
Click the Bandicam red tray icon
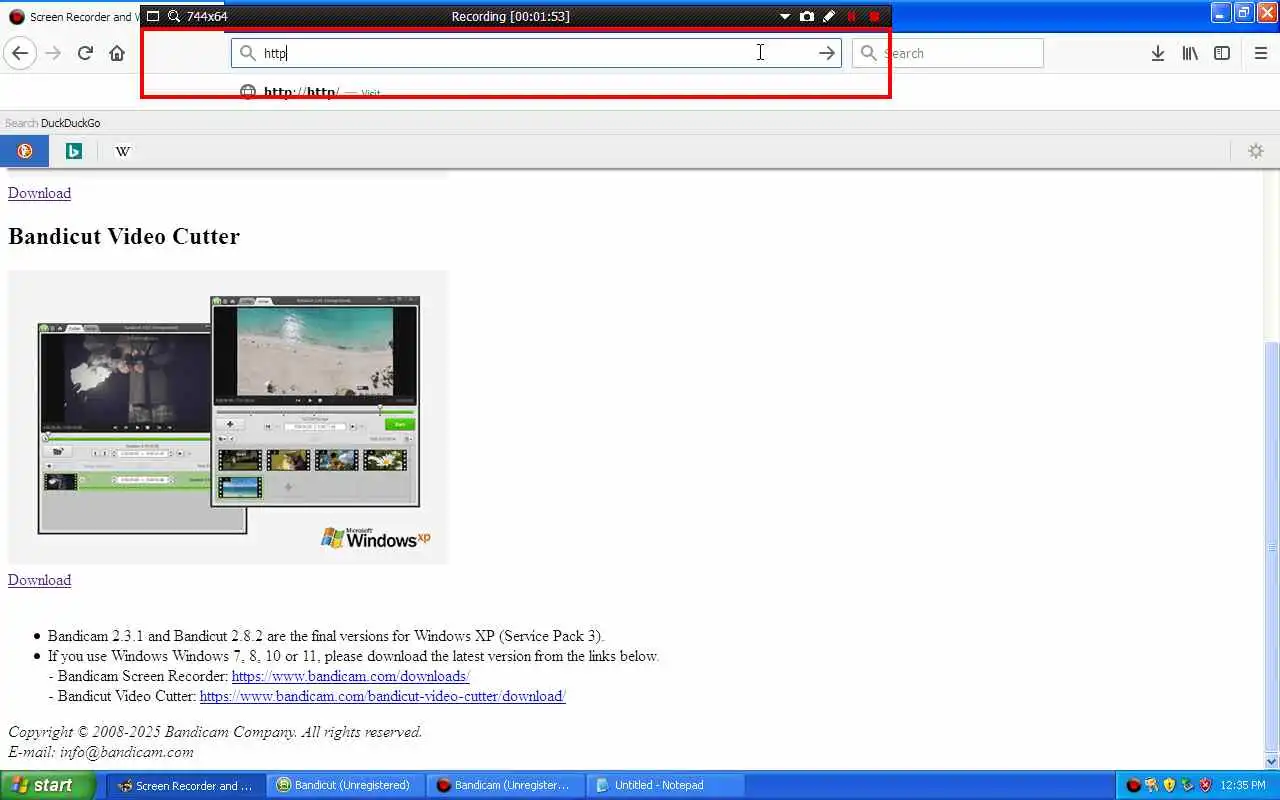click(x=1133, y=785)
